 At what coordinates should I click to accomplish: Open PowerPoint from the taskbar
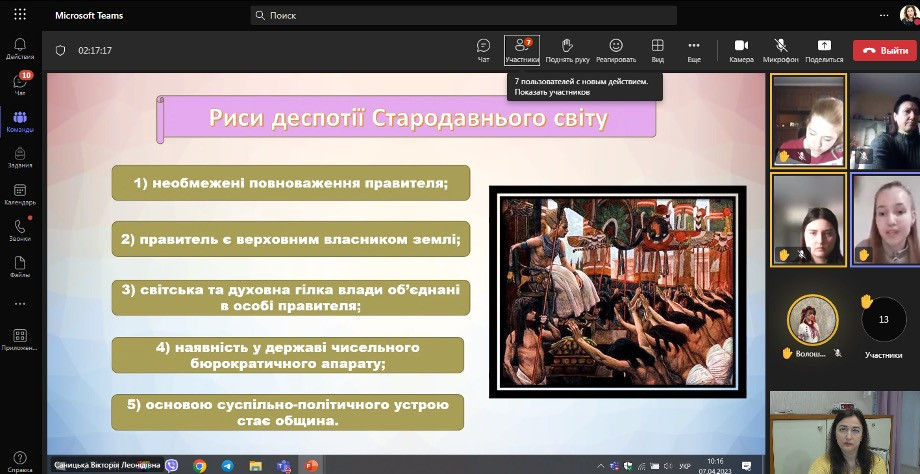pos(311,466)
